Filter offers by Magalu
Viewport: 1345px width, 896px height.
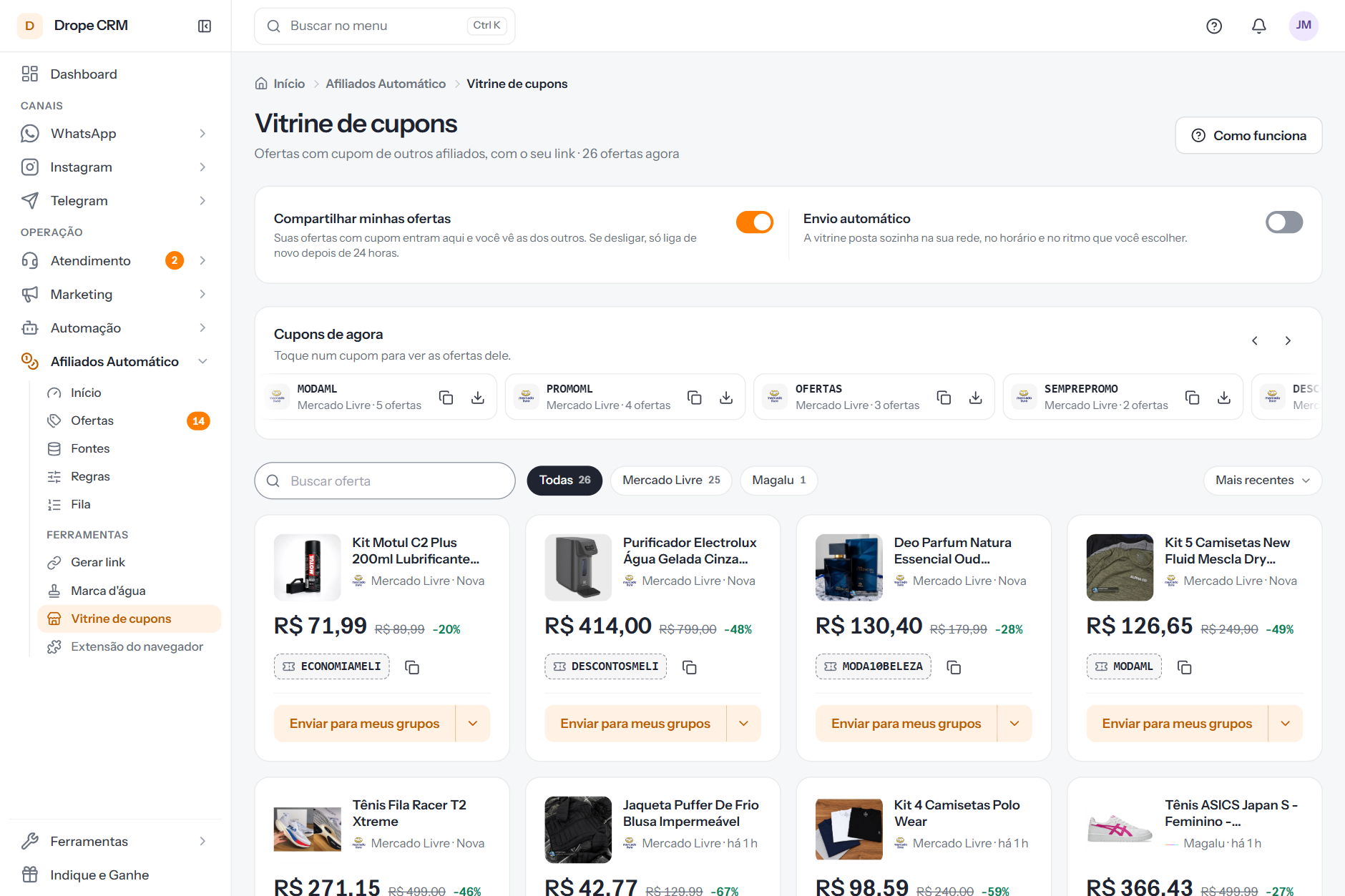coord(779,481)
